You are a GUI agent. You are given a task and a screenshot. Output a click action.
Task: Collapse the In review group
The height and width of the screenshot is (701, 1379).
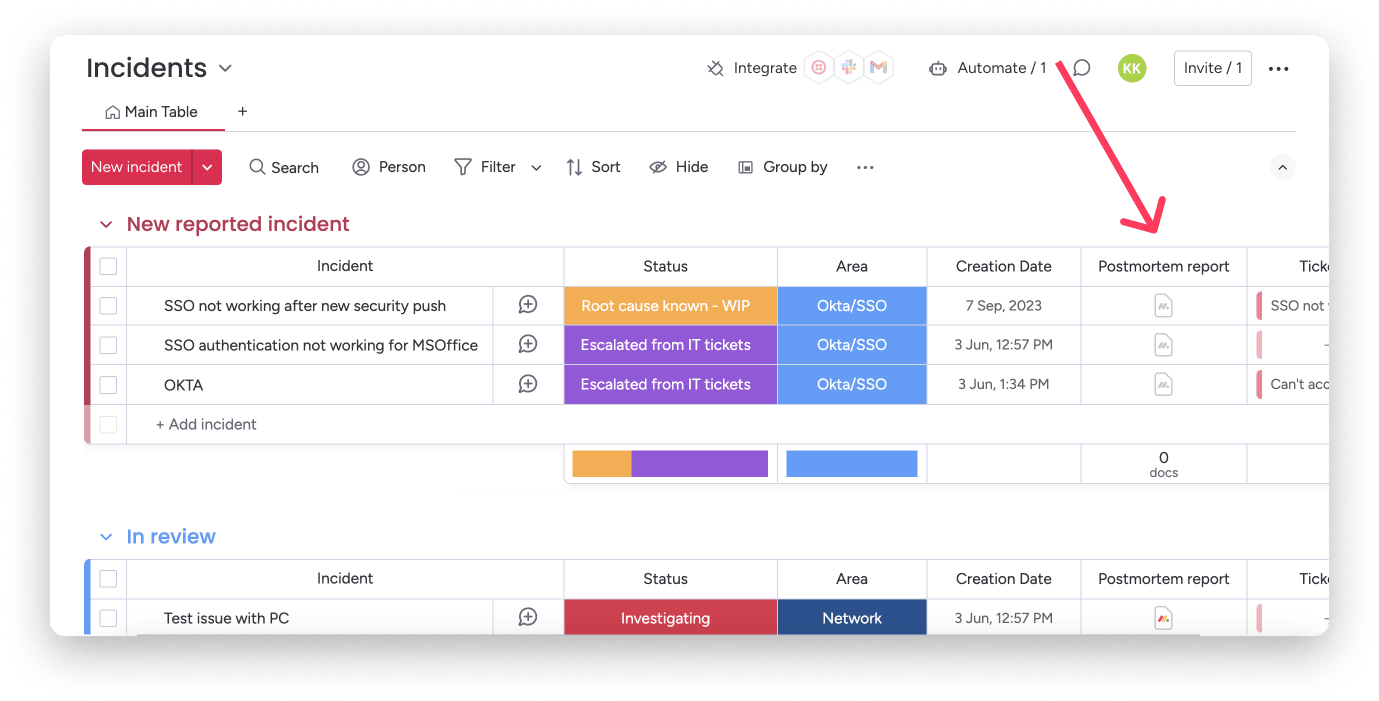tap(106, 537)
